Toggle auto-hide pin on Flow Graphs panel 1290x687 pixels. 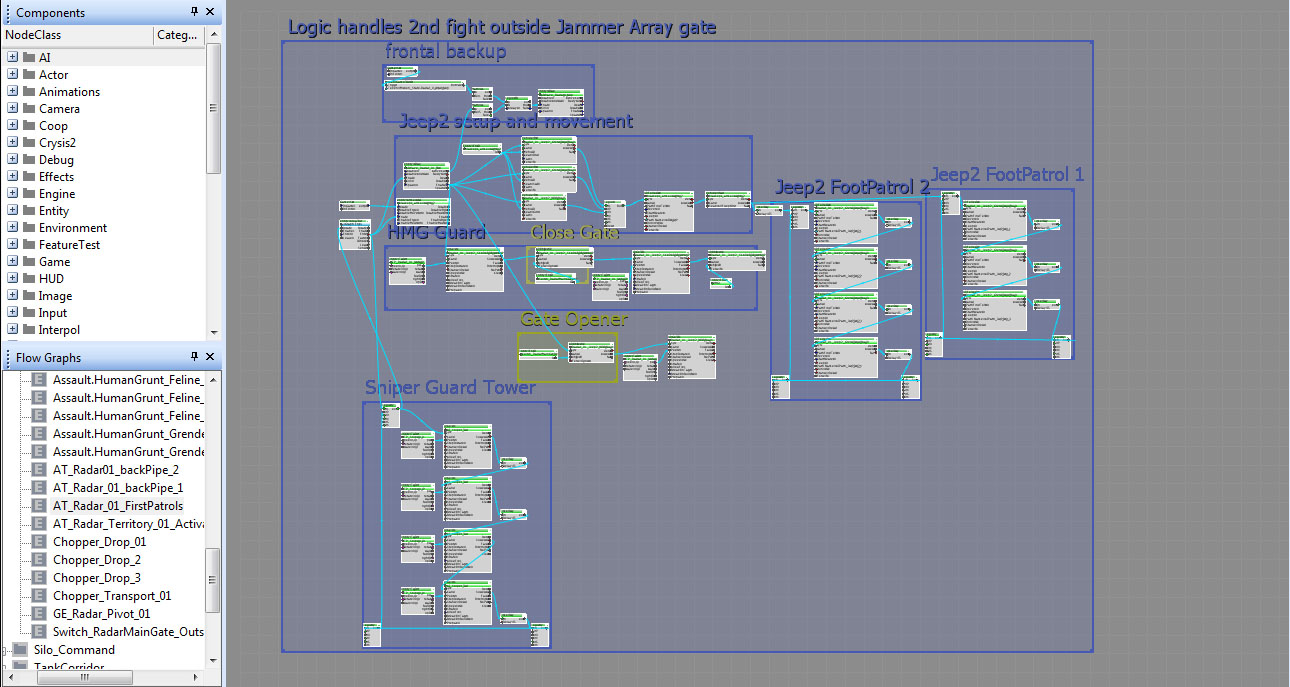click(194, 357)
